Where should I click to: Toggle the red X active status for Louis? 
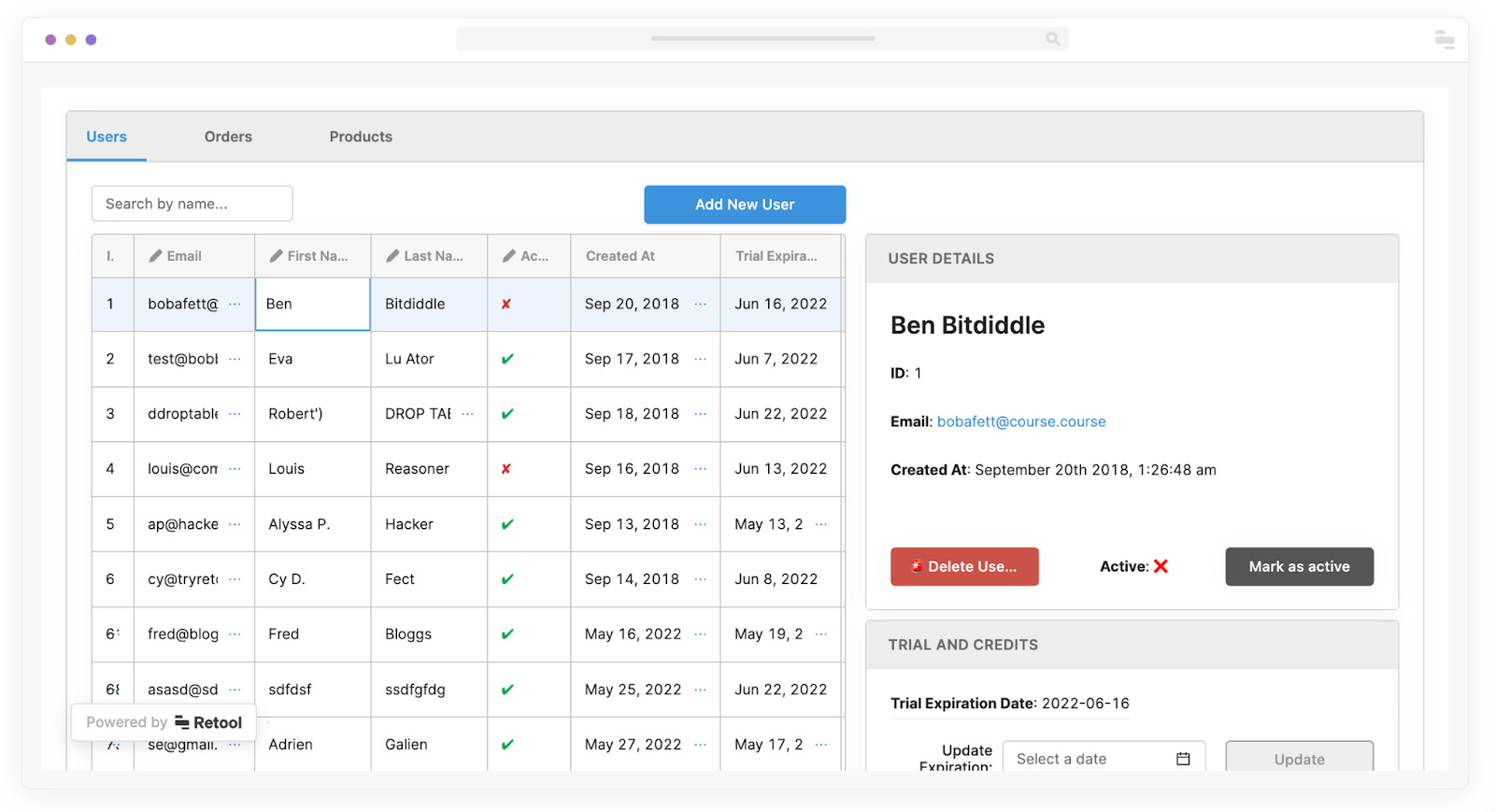505,469
